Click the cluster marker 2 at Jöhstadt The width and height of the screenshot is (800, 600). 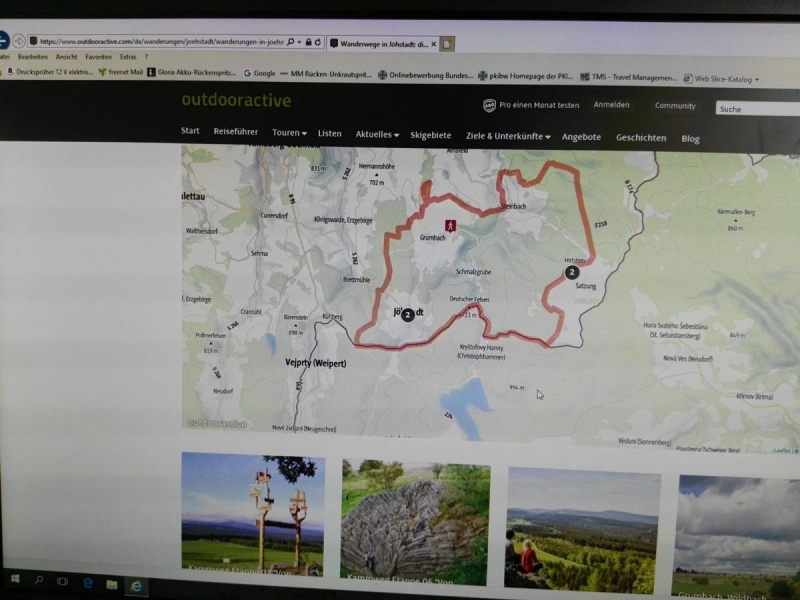[407, 315]
